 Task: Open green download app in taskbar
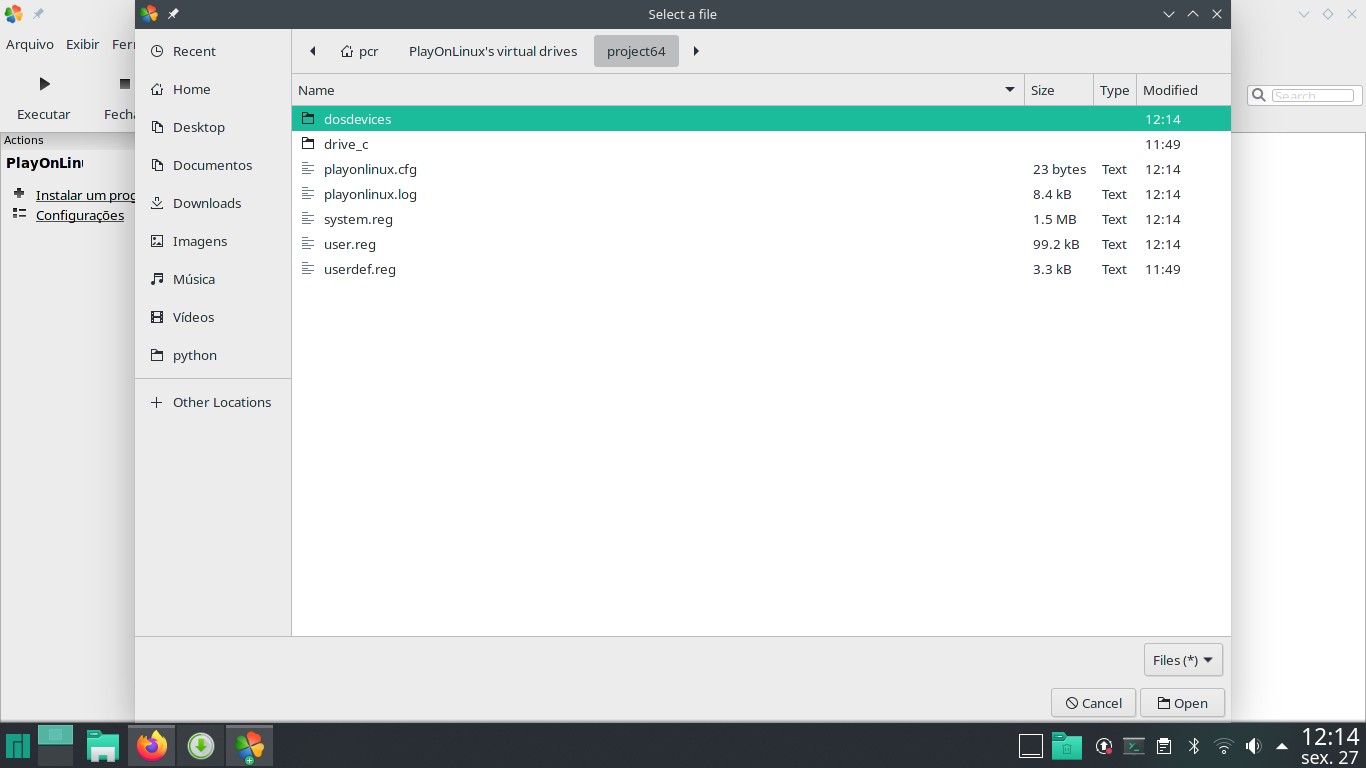click(x=201, y=746)
